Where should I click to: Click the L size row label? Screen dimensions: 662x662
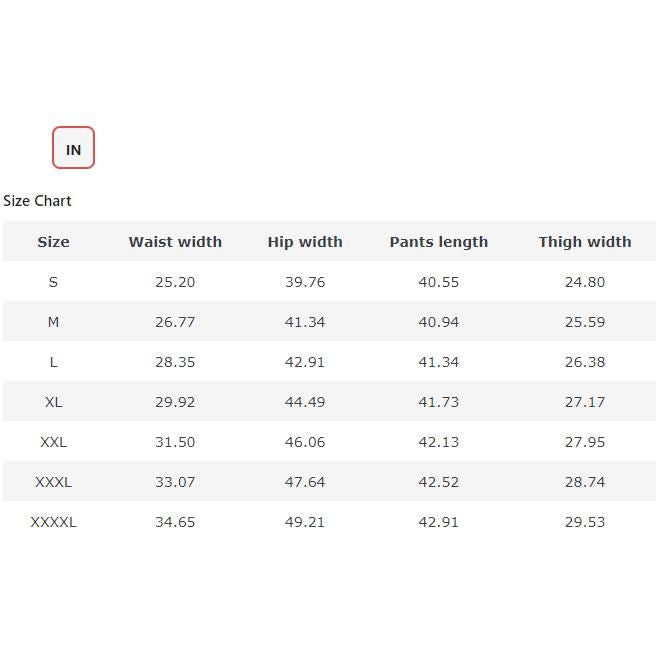[53, 362]
